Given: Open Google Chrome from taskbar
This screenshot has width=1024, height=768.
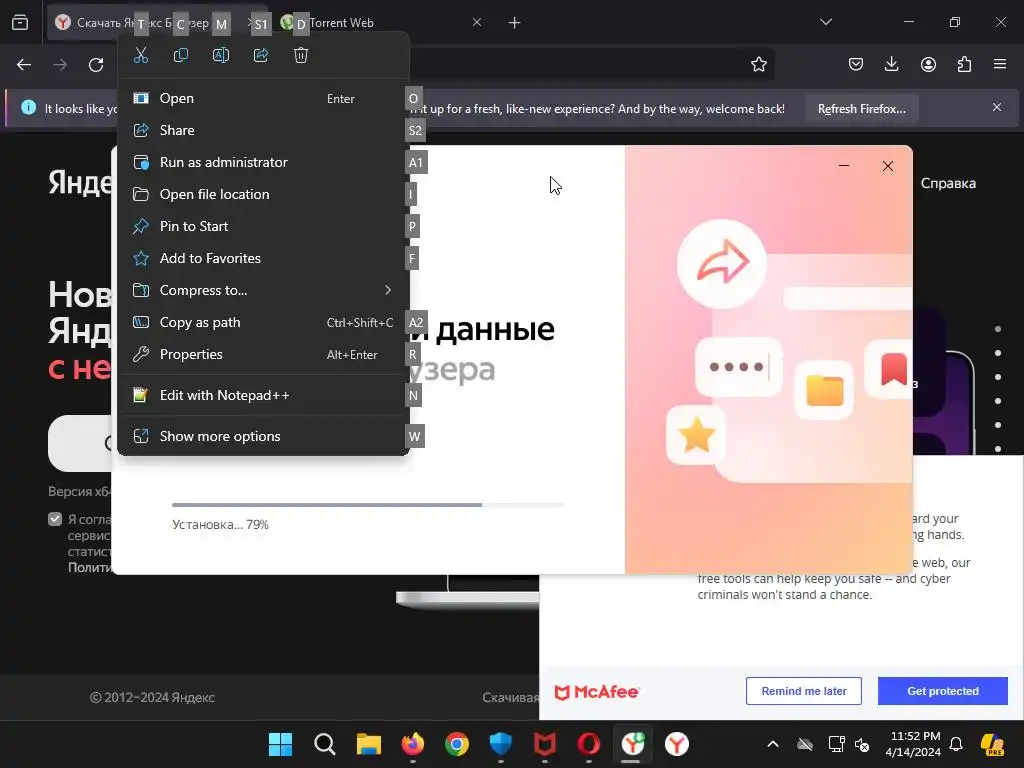Looking at the screenshot, I should click(456, 744).
